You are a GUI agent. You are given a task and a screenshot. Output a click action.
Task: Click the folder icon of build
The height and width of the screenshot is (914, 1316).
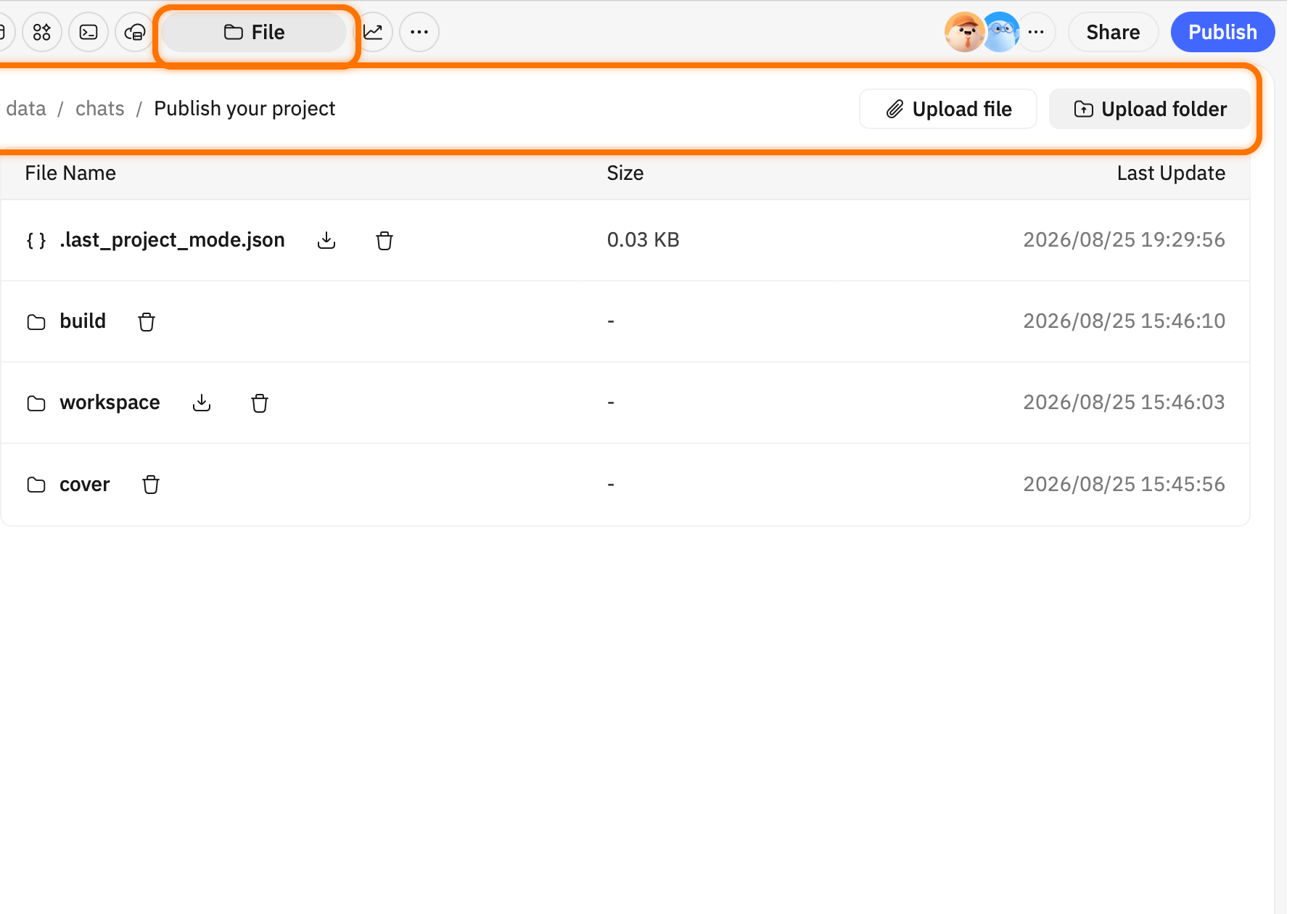(x=36, y=322)
